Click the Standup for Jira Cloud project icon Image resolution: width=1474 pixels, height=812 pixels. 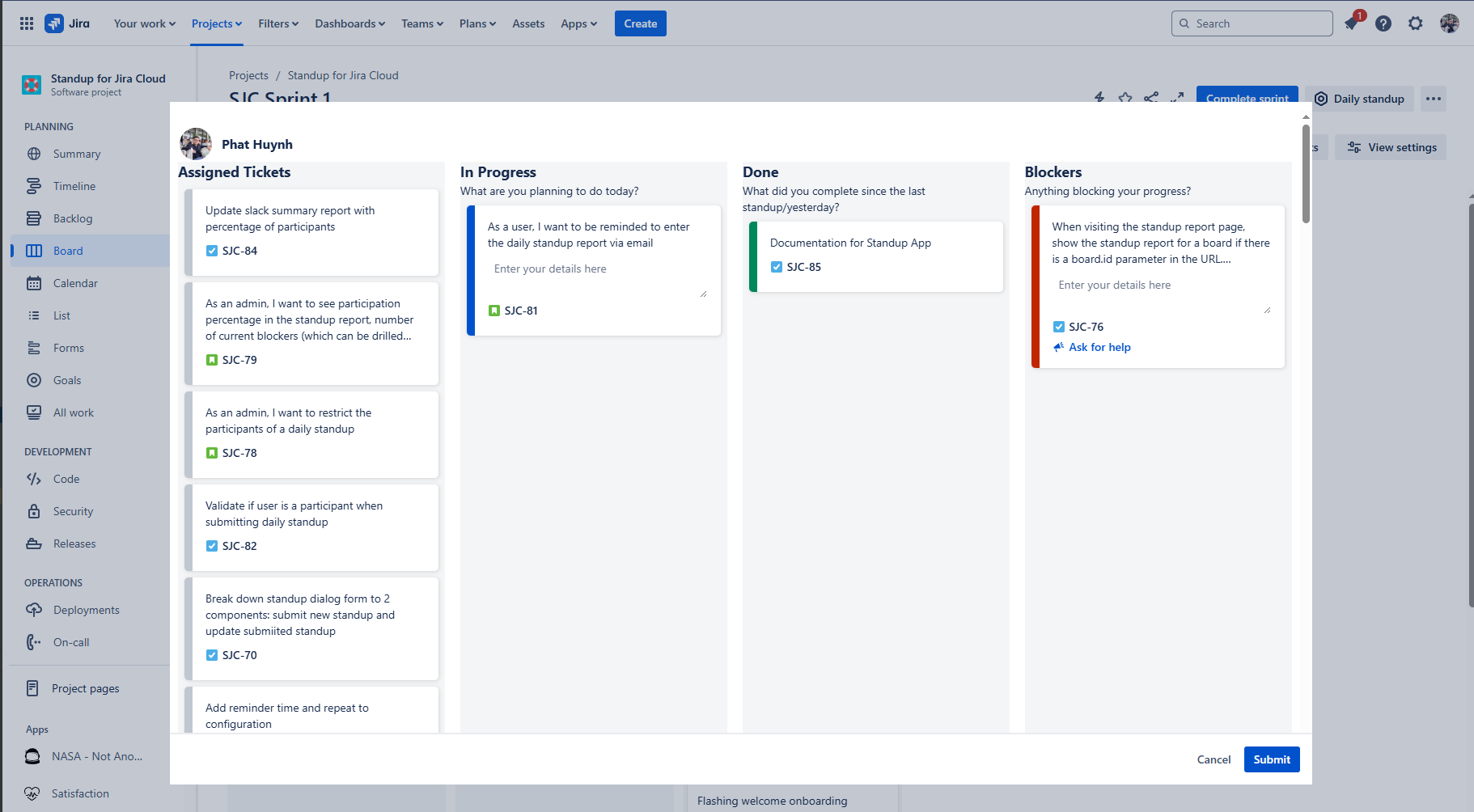tap(32, 84)
